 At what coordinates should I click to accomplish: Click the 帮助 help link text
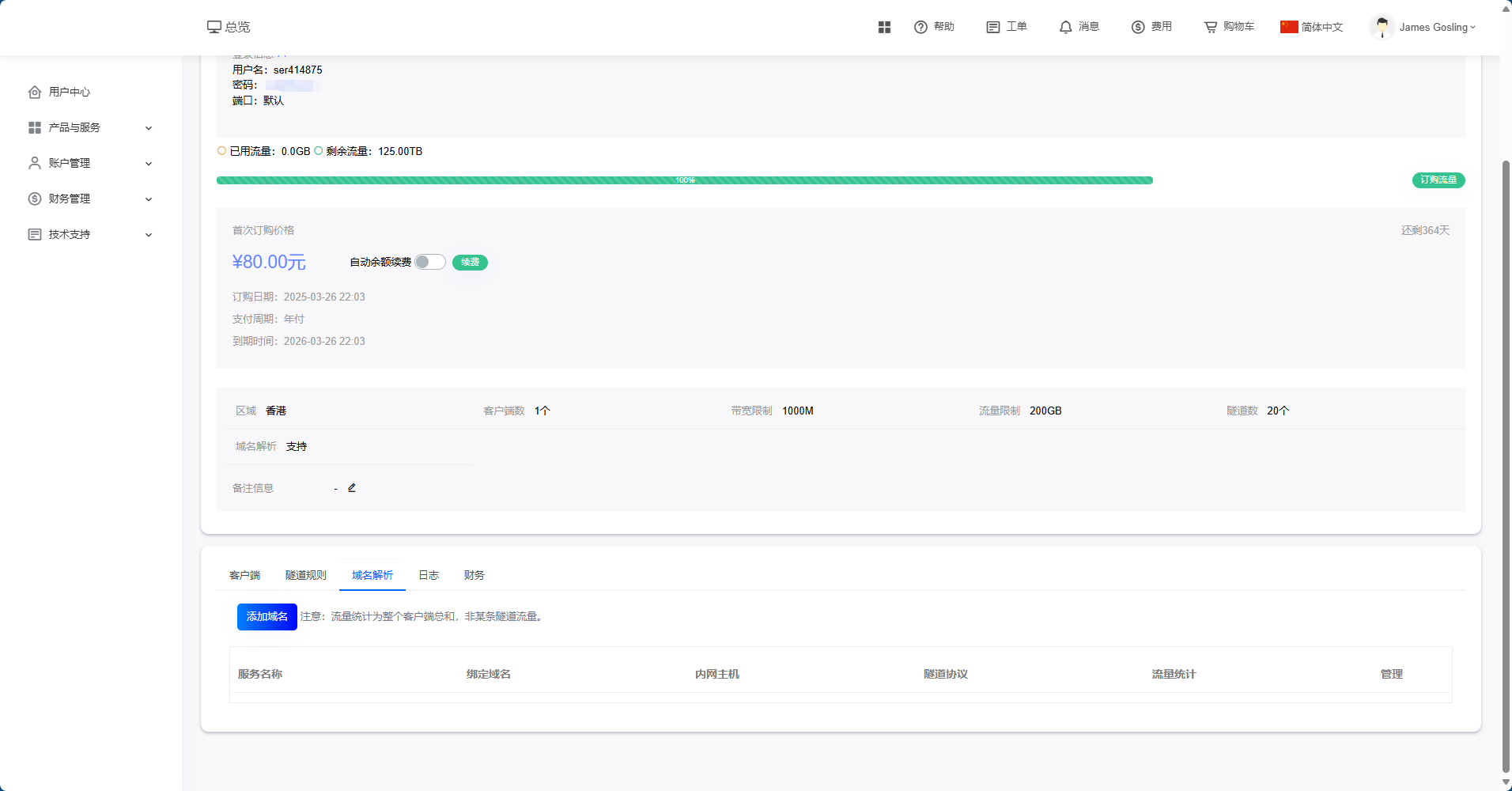pos(944,27)
